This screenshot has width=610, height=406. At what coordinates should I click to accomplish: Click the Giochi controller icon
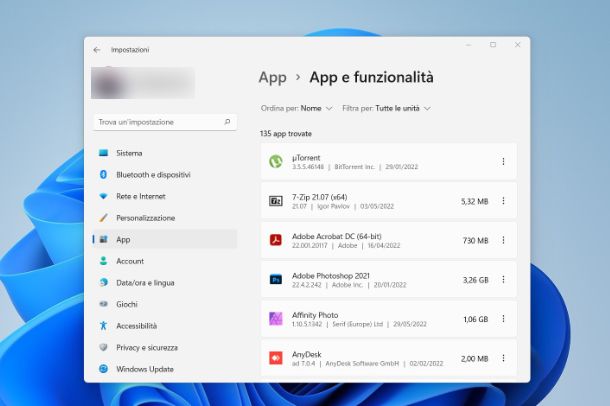click(x=103, y=304)
